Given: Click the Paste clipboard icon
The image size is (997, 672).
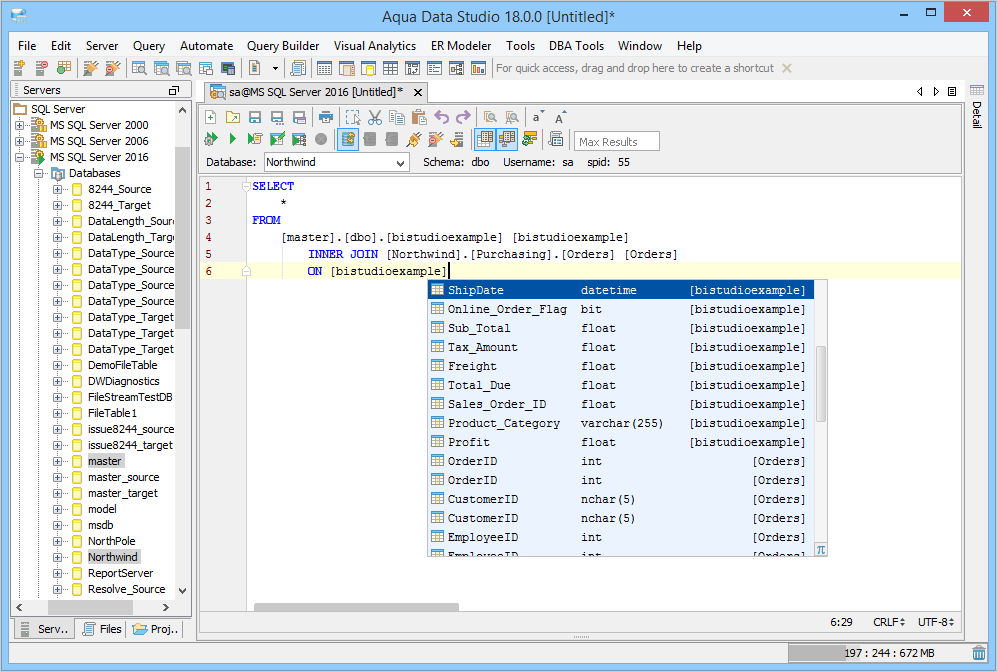Looking at the screenshot, I should click(x=419, y=117).
